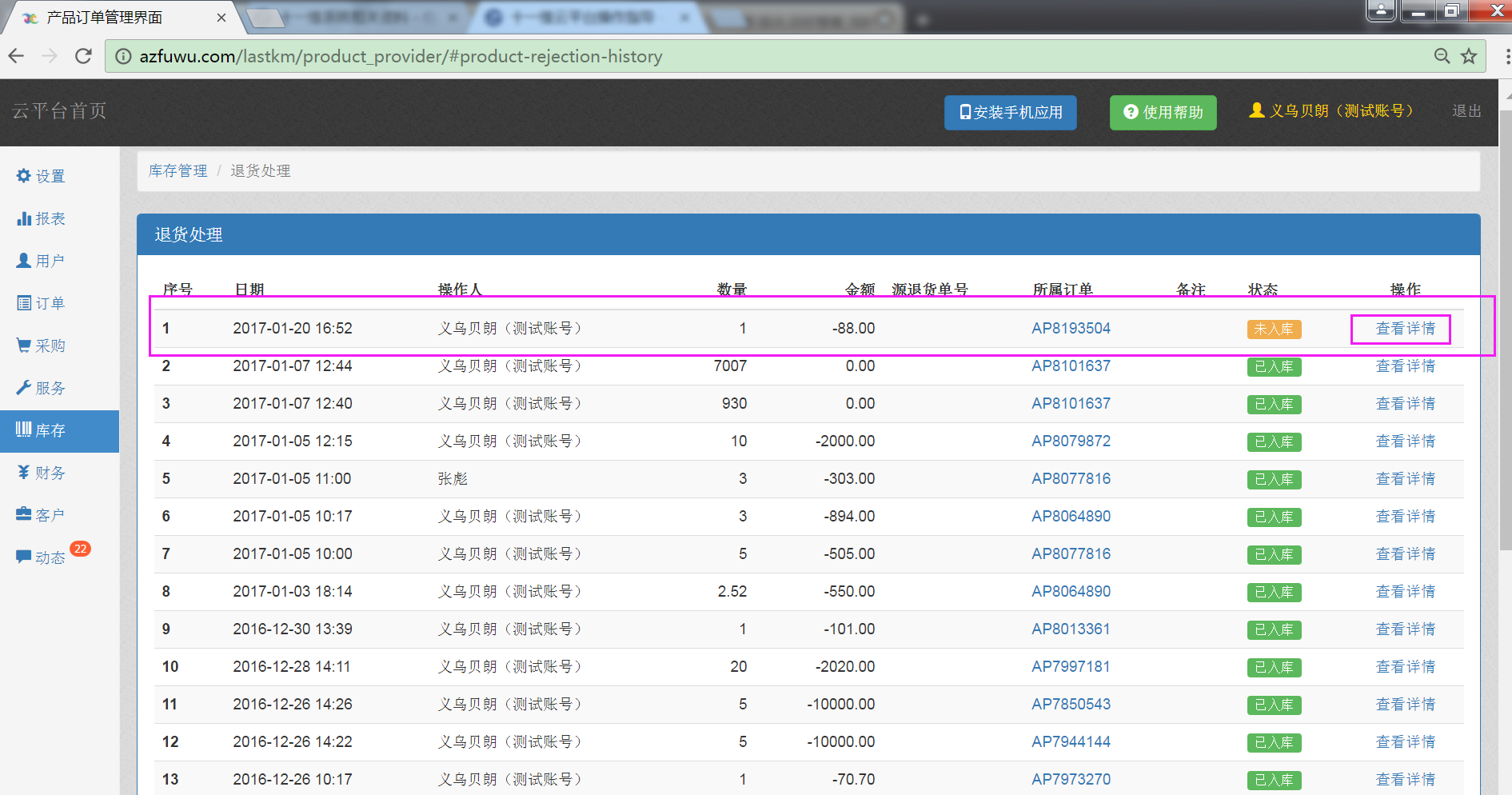Open the 服务 wrench sidebar item
Image resolution: width=1512 pixels, height=795 pixels.
coord(41,388)
